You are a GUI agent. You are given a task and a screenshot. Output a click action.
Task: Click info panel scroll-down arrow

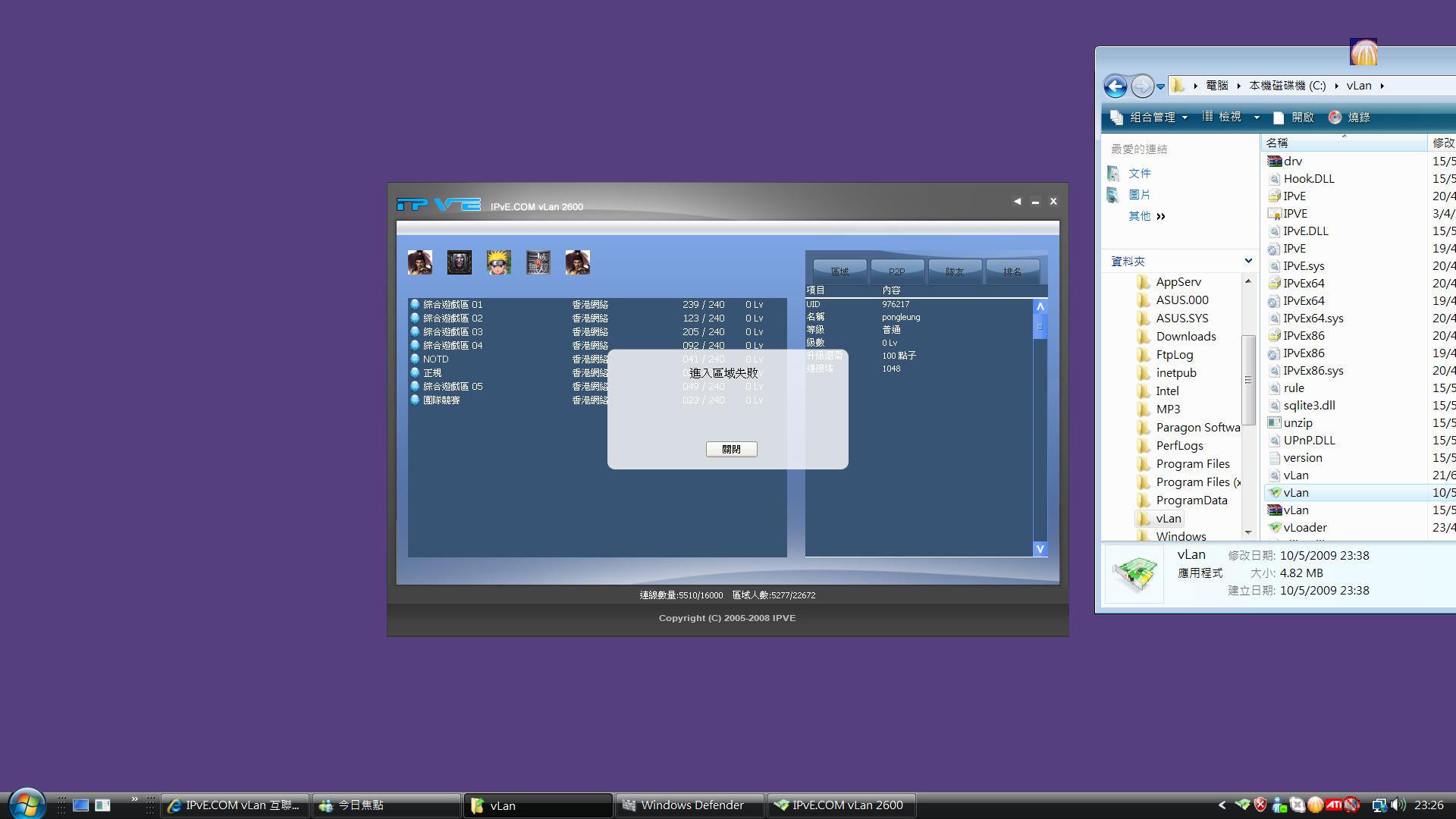[x=1040, y=548]
